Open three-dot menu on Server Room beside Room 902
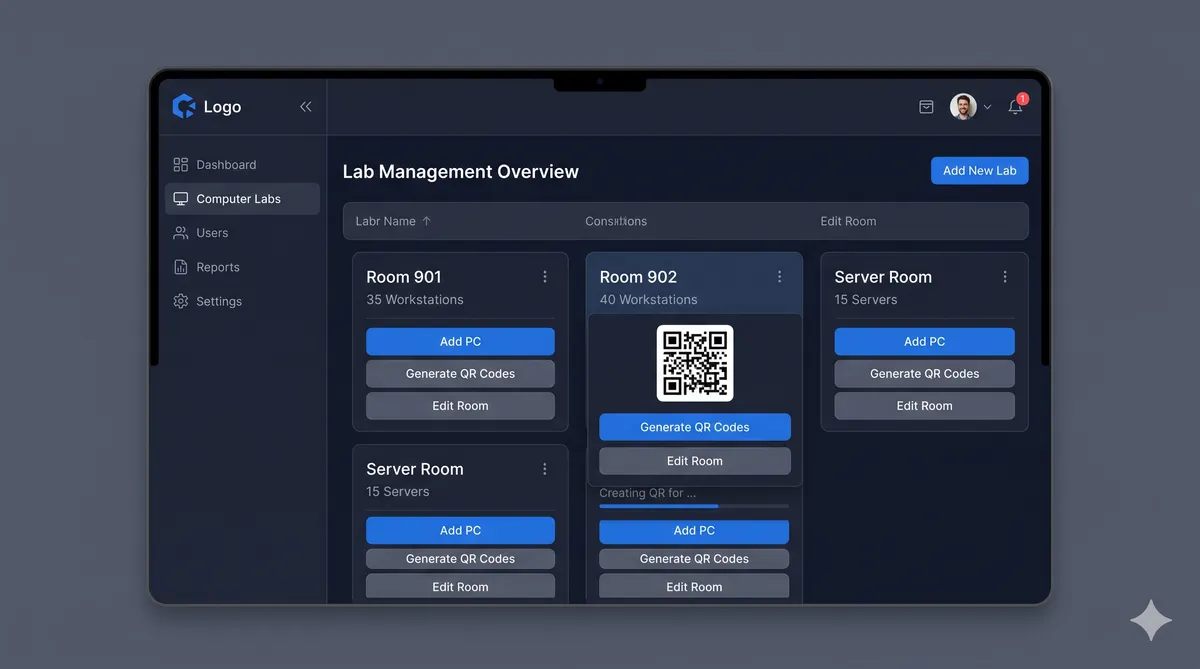Viewport: 1200px width, 669px height. coord(1005,277)
